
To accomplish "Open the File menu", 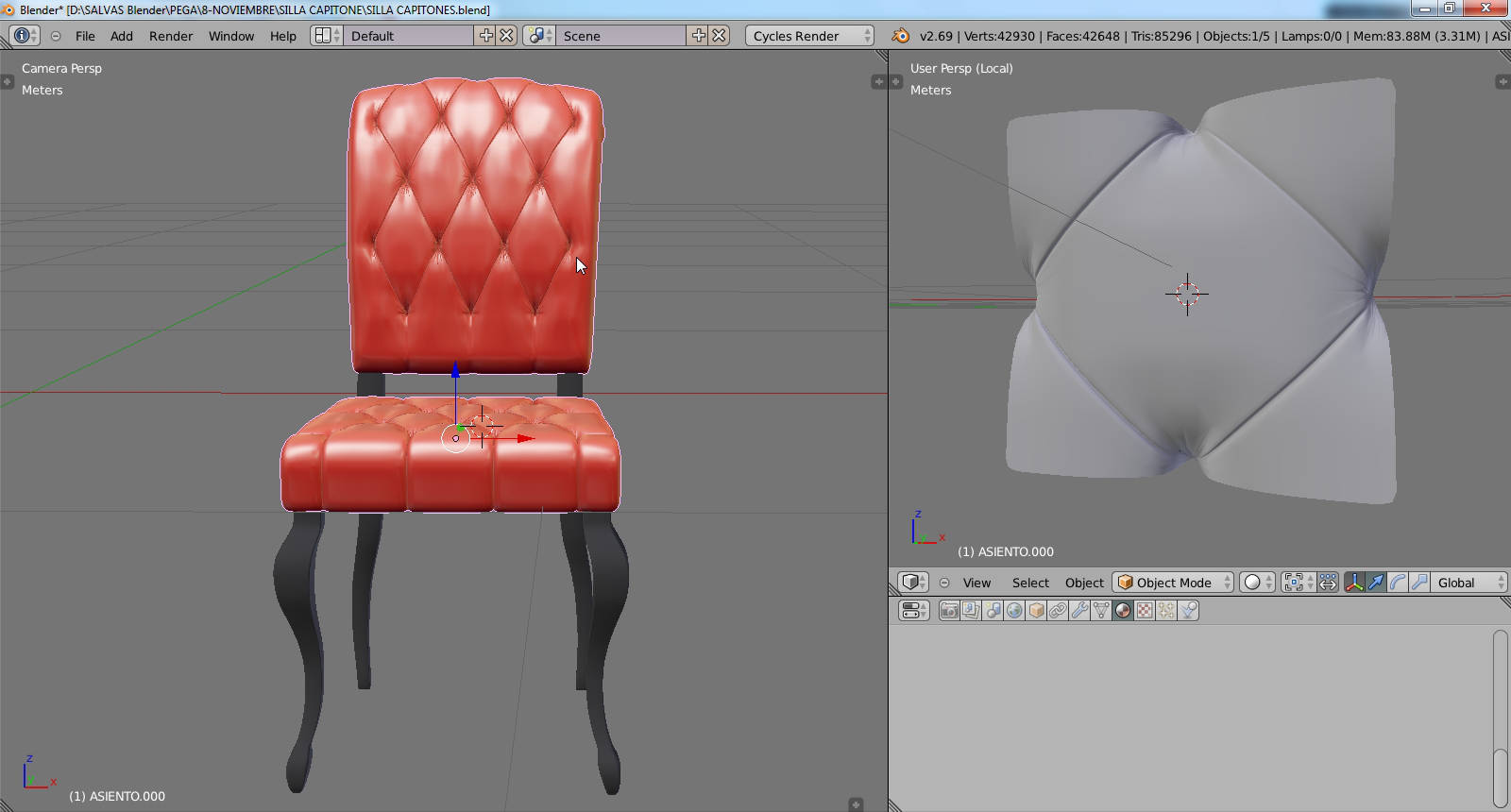I will pos(85,36).
